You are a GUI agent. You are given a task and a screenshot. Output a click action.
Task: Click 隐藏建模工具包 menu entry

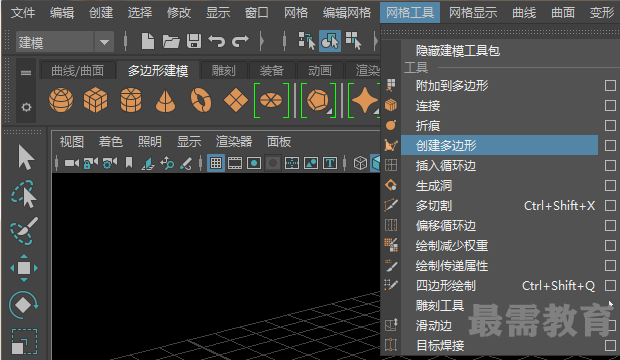point(458,51)
